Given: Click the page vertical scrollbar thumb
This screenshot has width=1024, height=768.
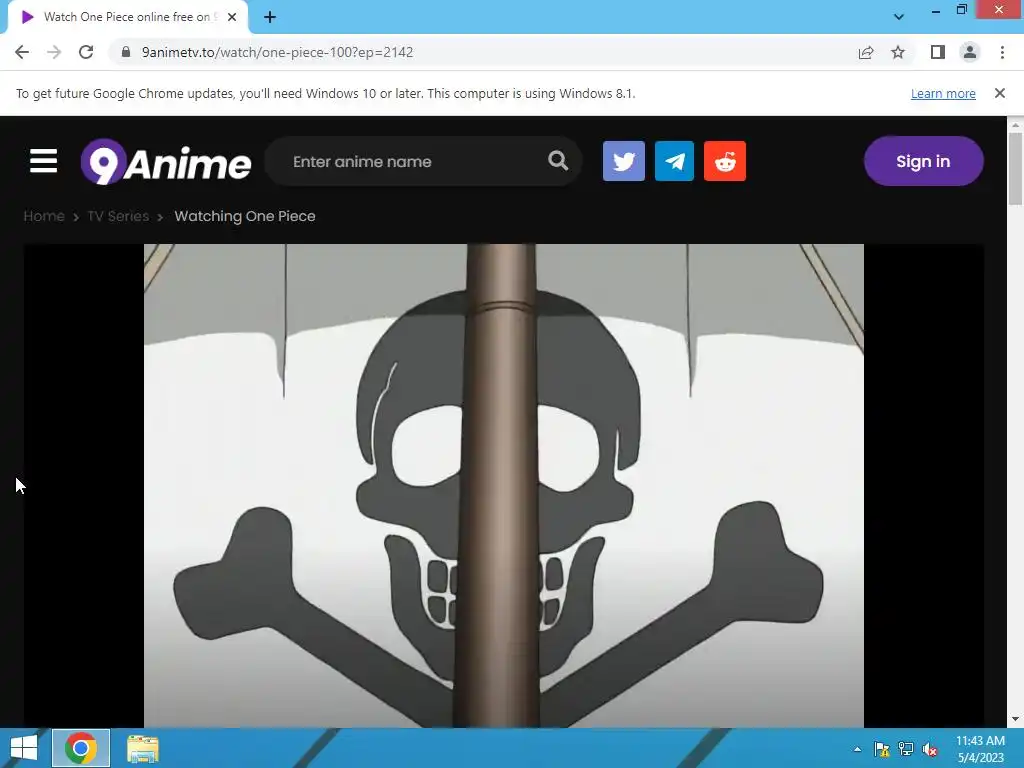Looking at the screenshot, I should pyautogui.click(x=1015, y=168).
